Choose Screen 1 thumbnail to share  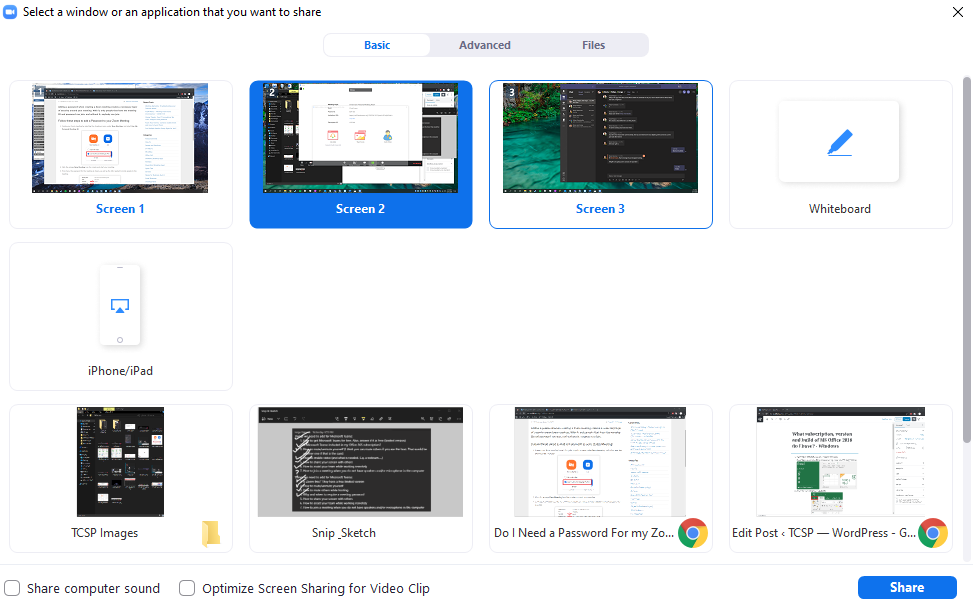click(x=120, y=138)
